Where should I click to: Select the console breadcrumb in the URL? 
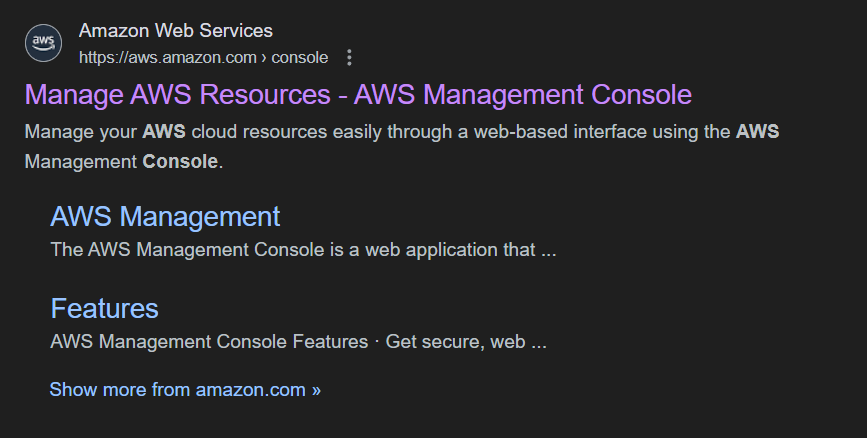[299, 58]
